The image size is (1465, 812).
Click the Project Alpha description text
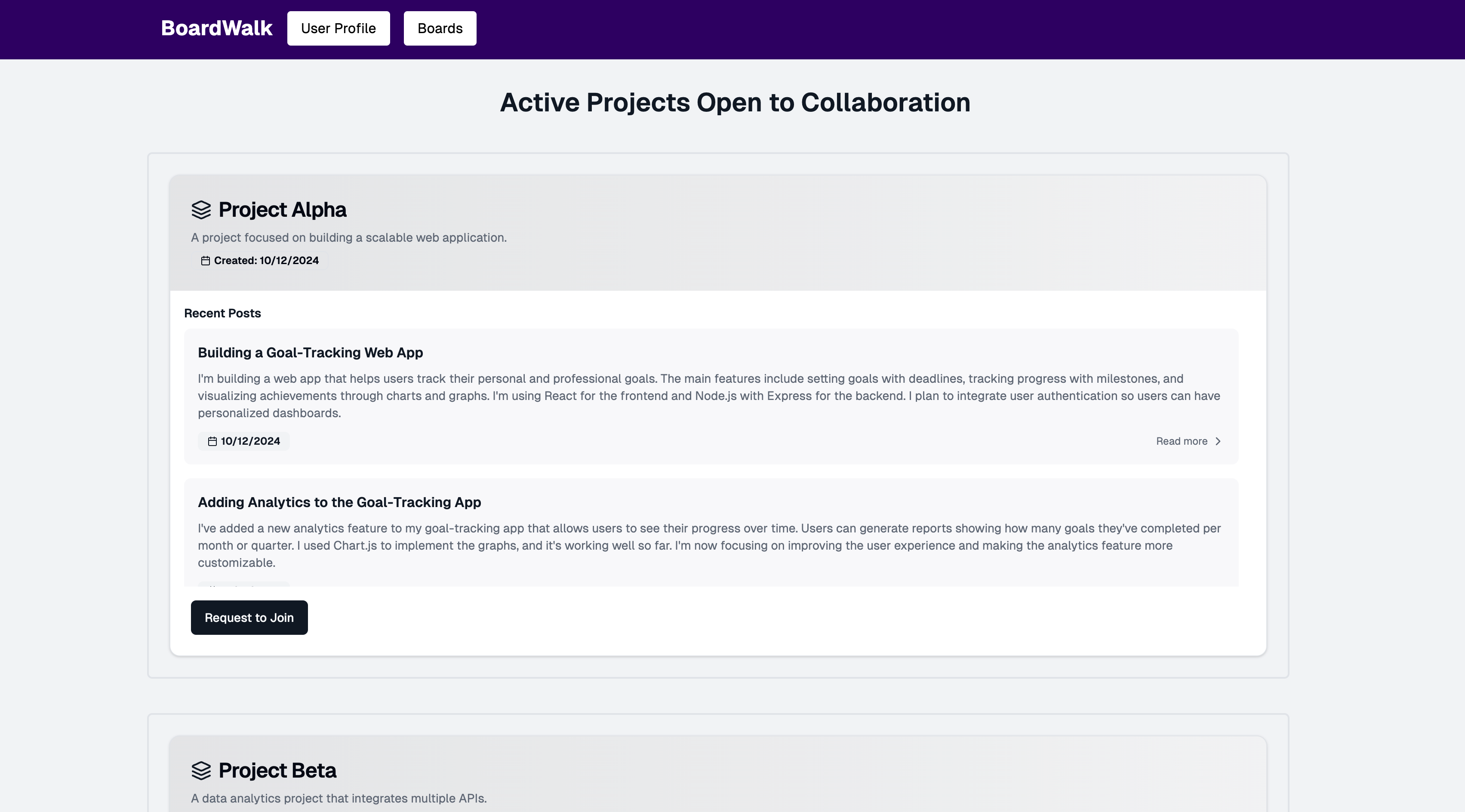tap(349, 238)
